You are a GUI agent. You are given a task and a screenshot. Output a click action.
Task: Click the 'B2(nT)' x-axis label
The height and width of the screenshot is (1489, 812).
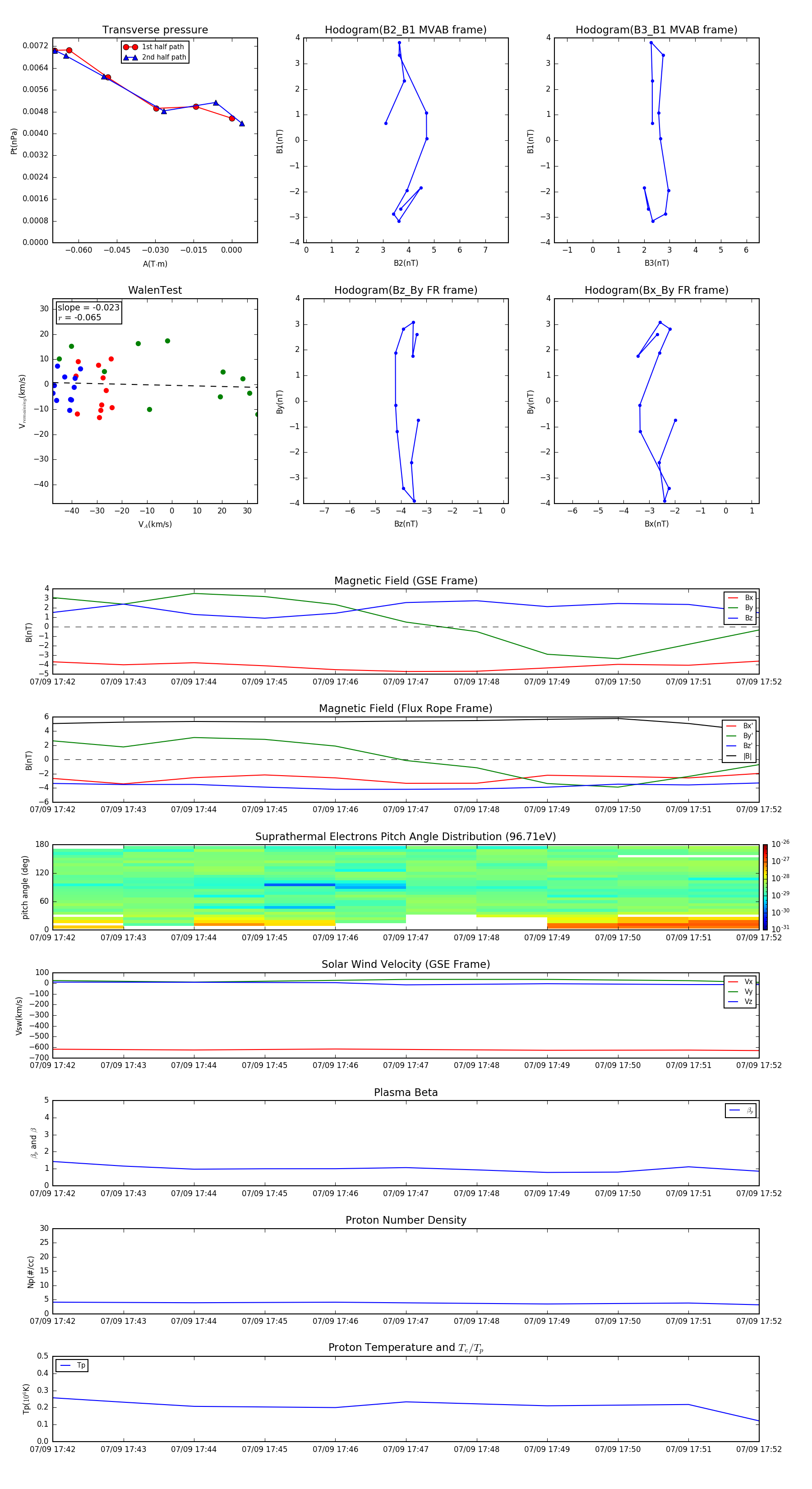406,263
